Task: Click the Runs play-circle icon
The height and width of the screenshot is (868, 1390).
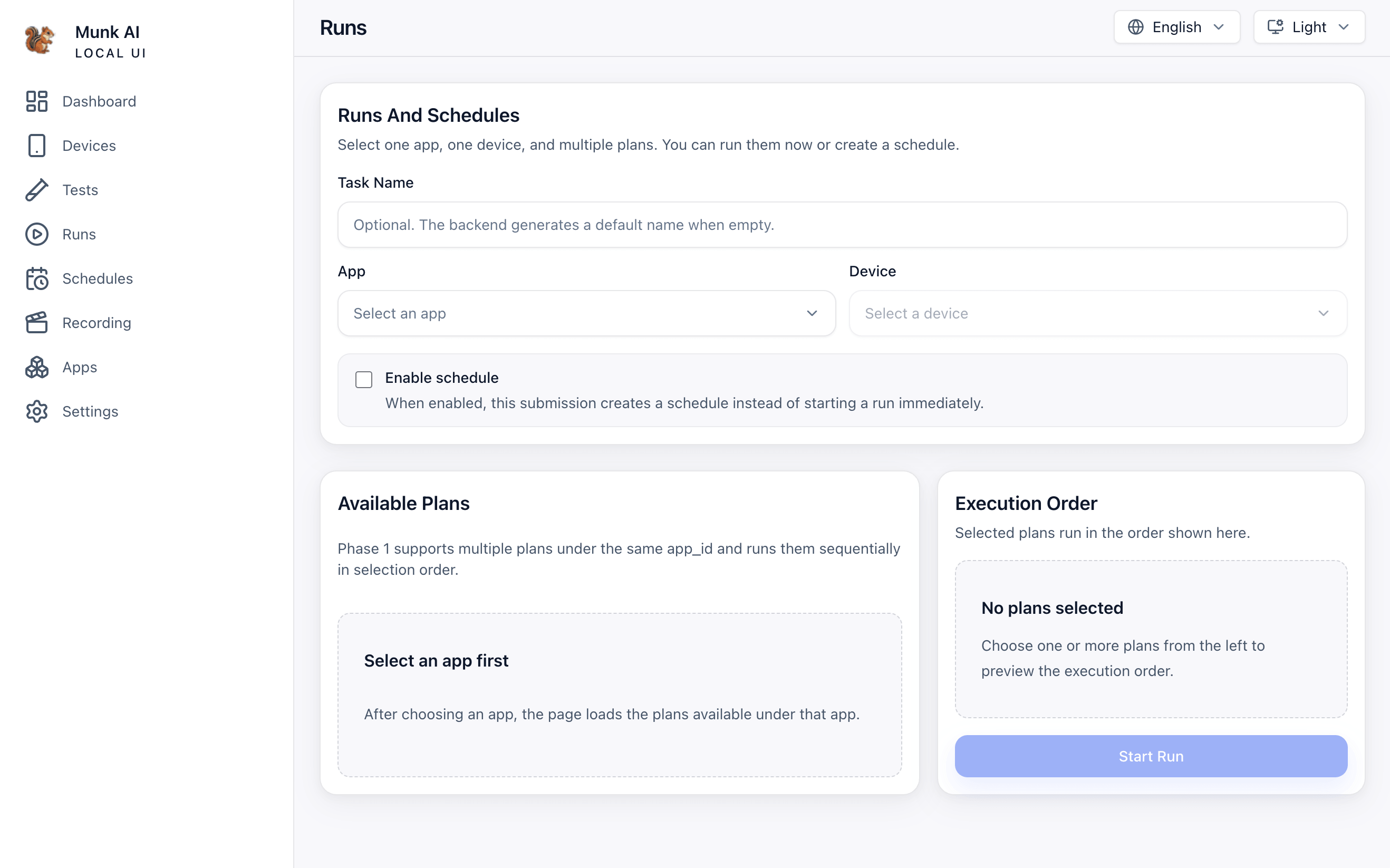Action: 37,234
